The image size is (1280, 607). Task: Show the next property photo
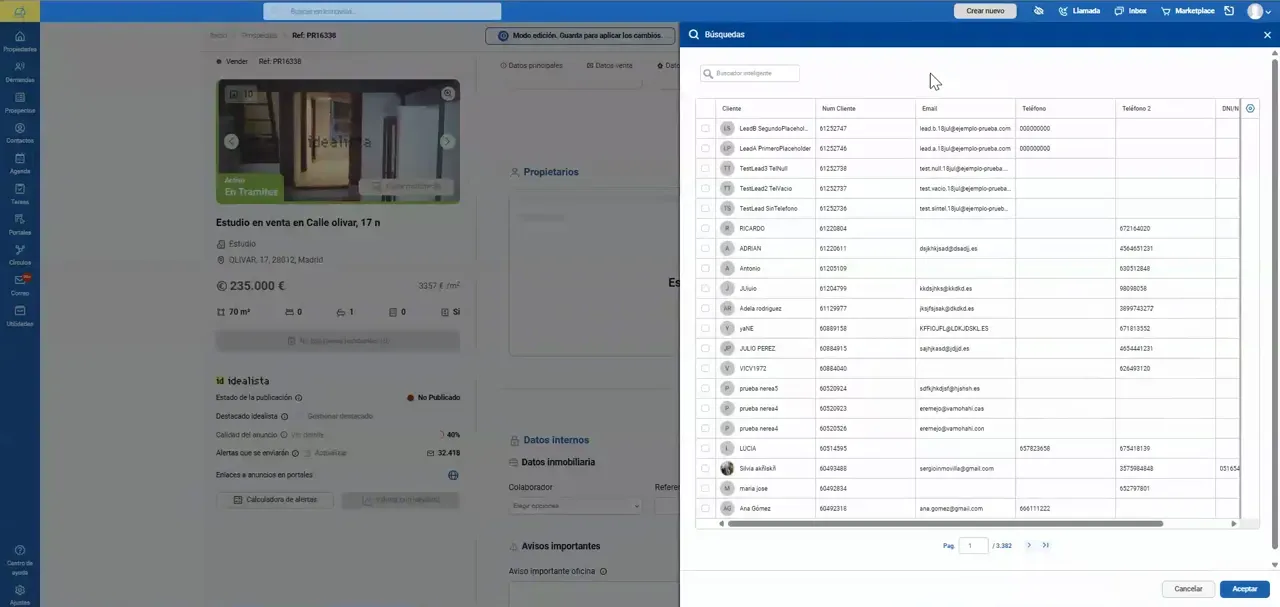pos(447,141)
